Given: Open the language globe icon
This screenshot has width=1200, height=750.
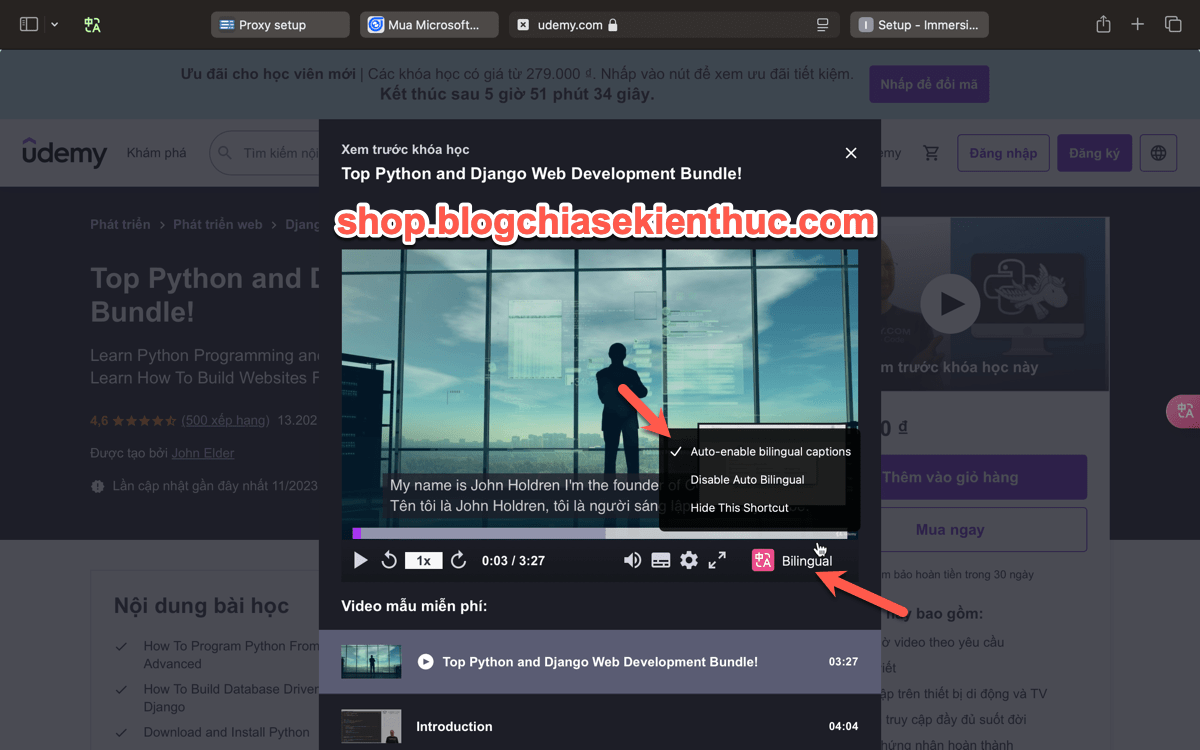Looking at the screenshot, I should click(1158, 153).
